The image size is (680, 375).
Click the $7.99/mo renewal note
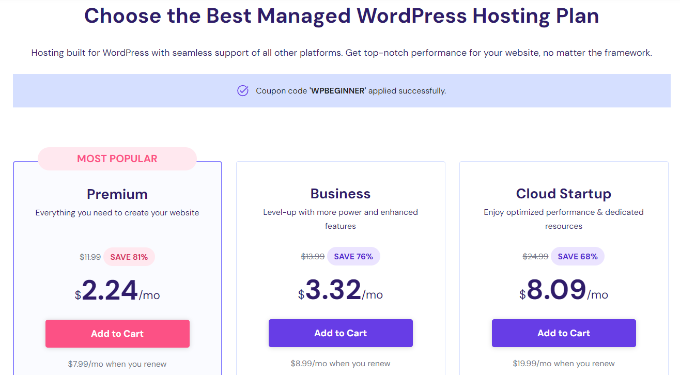pyautogui.click(x=117, y=364)
